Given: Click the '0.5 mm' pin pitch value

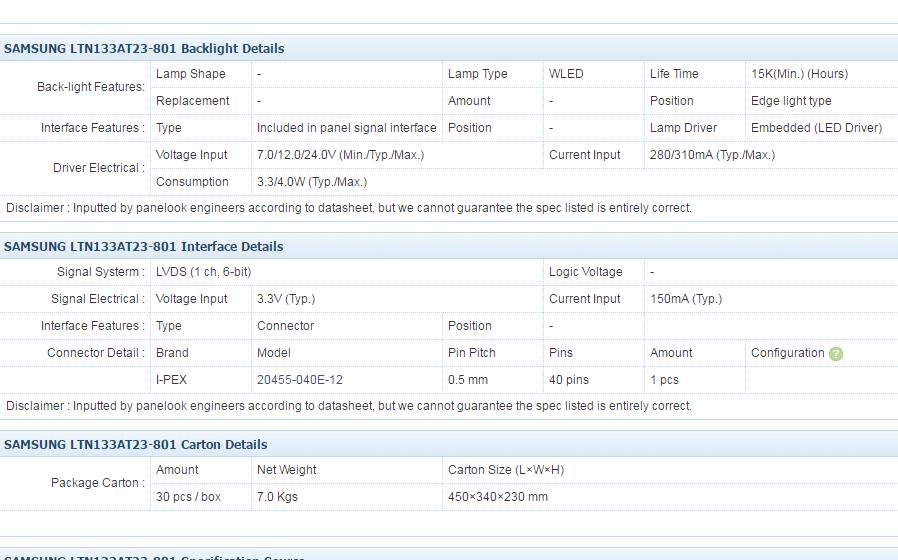Looking at the screenshot, I should tap(467, 380).
